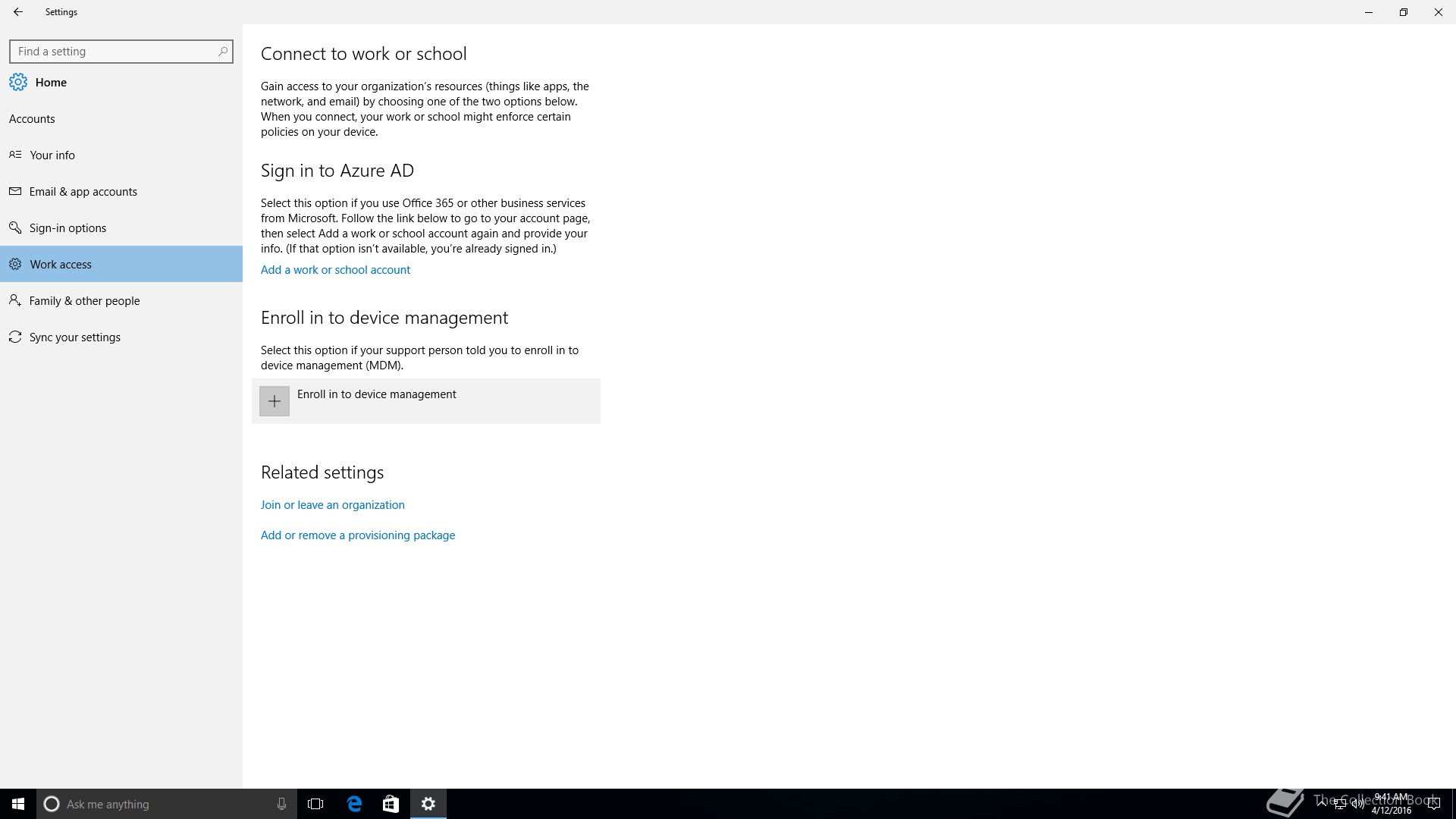Open the Action Center notifications icon
This screenshot has width=1456, height=819.
coord(1433,805)
